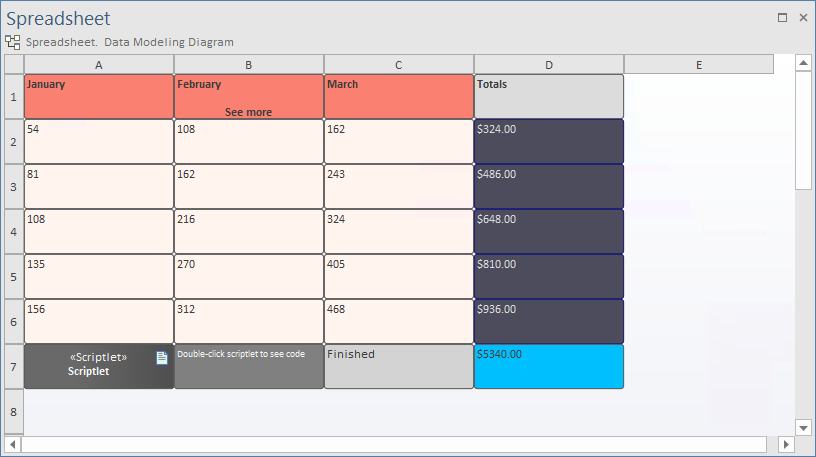Click the document icon on Scriptlet cell
Viewport: 816px width, 457px height.
click(162, 358)
